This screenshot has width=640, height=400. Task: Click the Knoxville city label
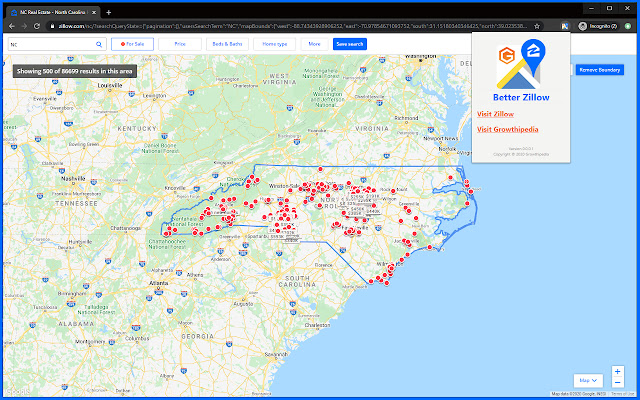pyautogui.click(x=175, y=188)
